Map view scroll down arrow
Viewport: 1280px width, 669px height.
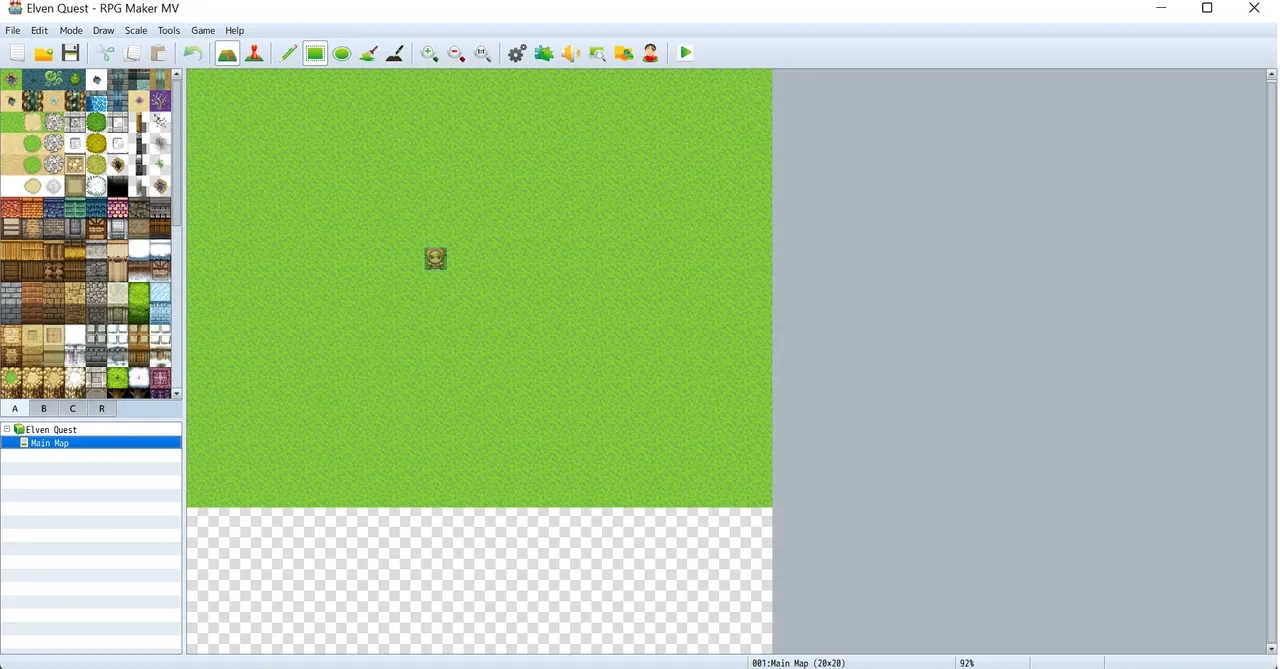(x=1272, y=649)
